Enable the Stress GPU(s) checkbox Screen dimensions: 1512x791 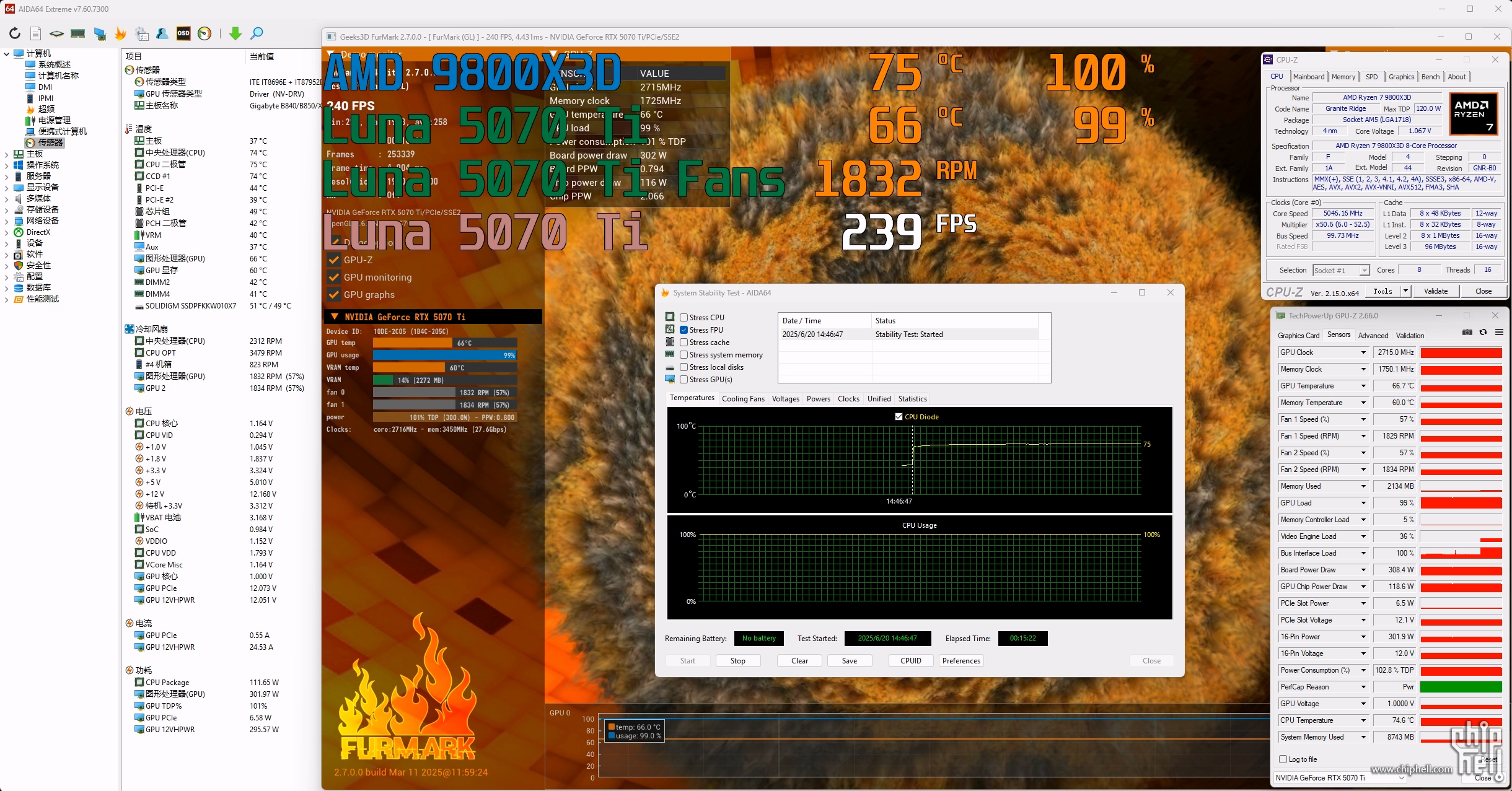[x=683, y=380]
